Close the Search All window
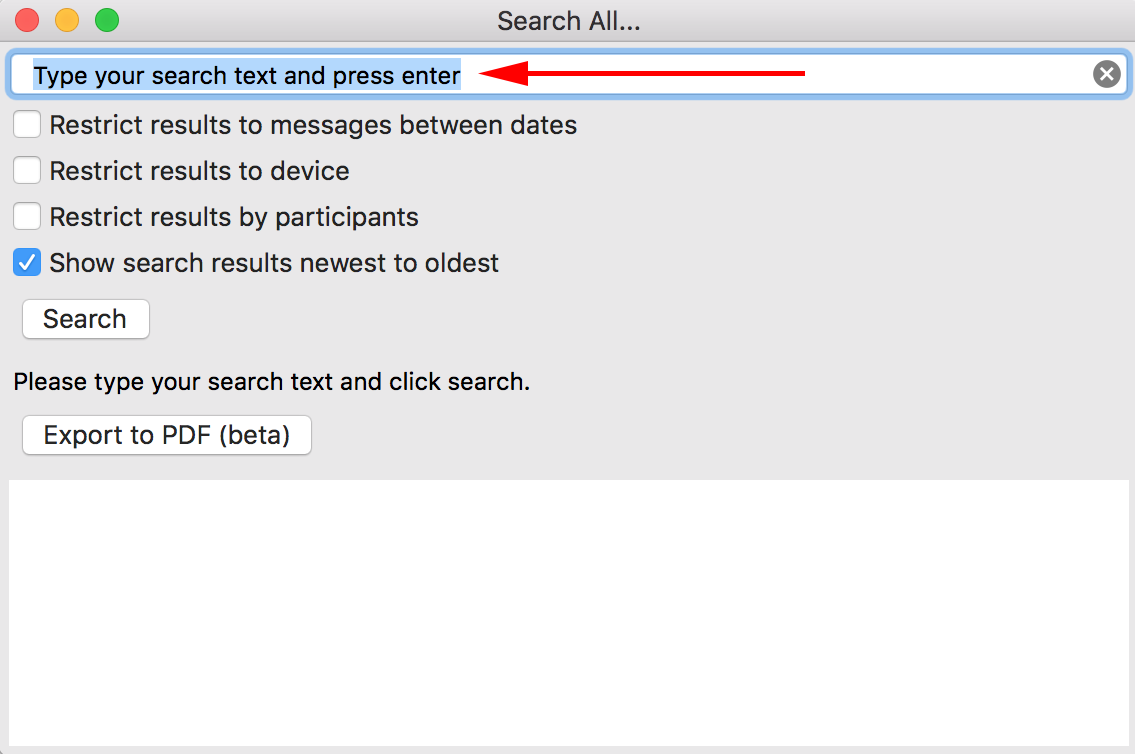 pyautogui.click(x=26, y=19)
